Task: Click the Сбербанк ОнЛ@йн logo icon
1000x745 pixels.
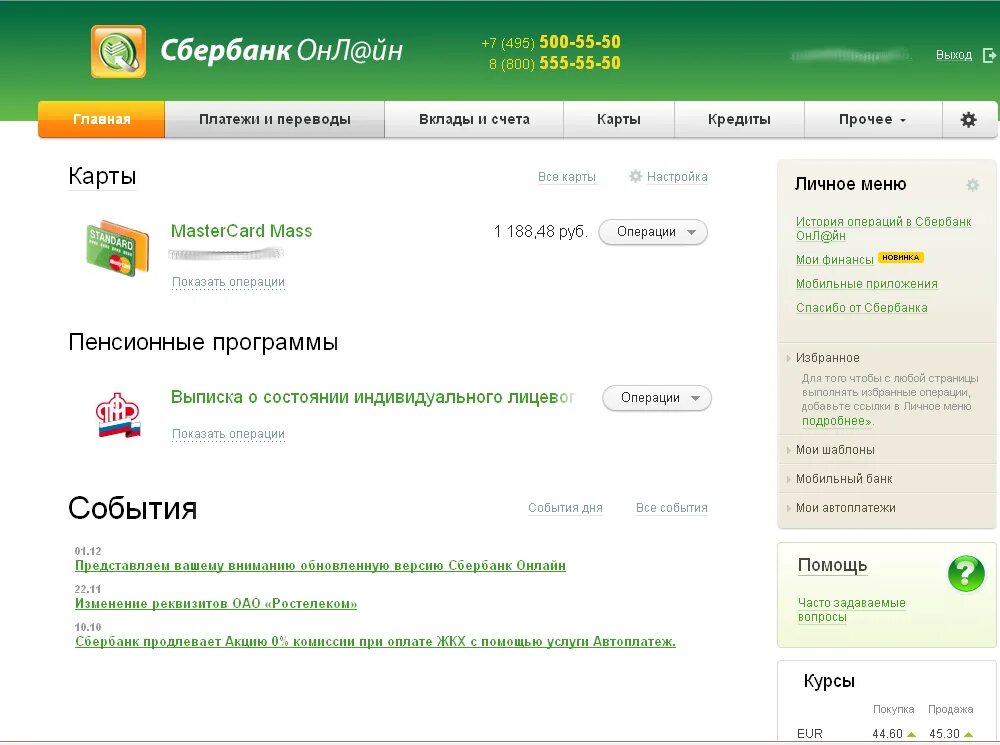Action: point(119,52)
